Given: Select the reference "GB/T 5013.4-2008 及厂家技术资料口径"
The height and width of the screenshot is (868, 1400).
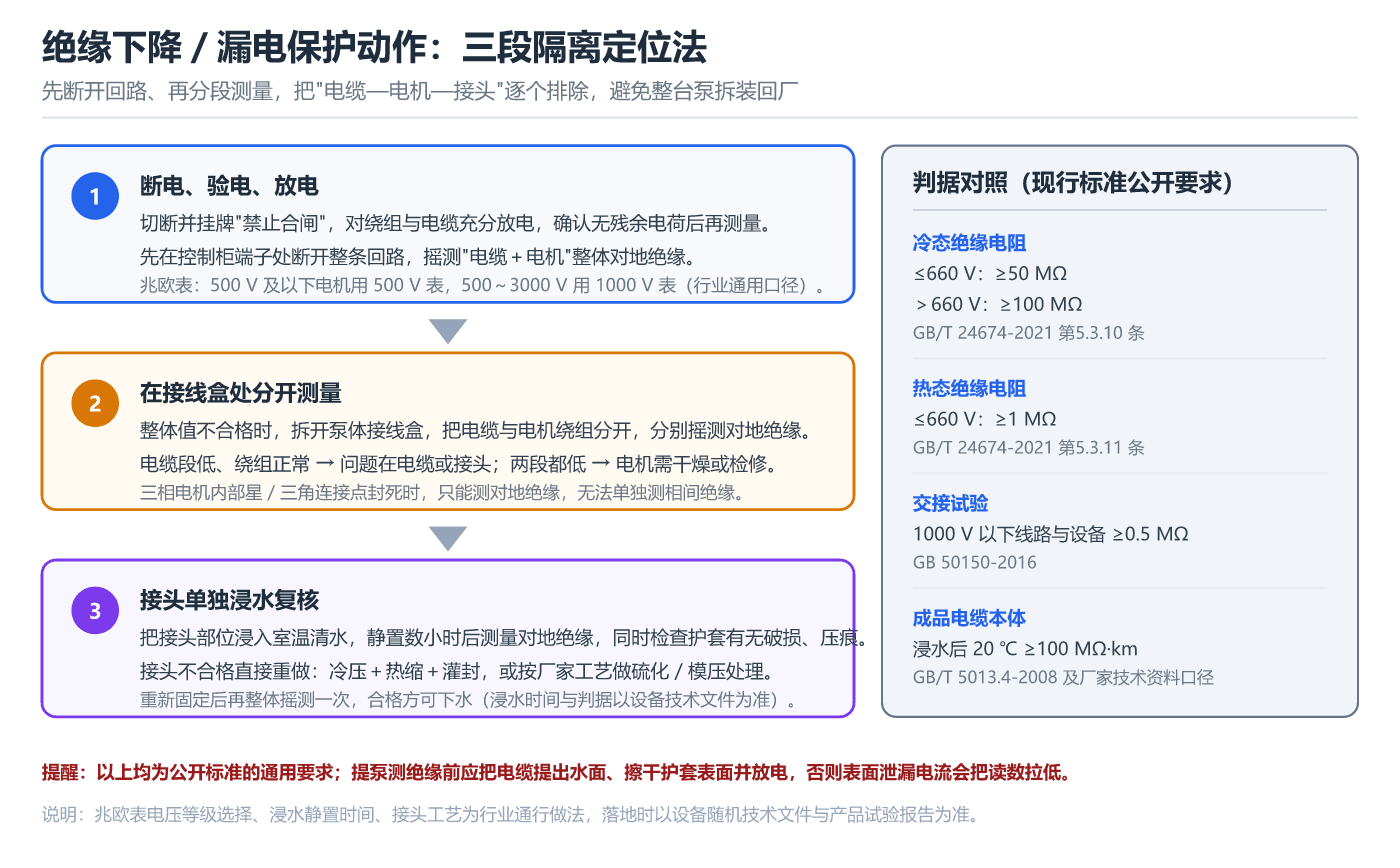Looking at the screenshot, I should [1063, 678].
